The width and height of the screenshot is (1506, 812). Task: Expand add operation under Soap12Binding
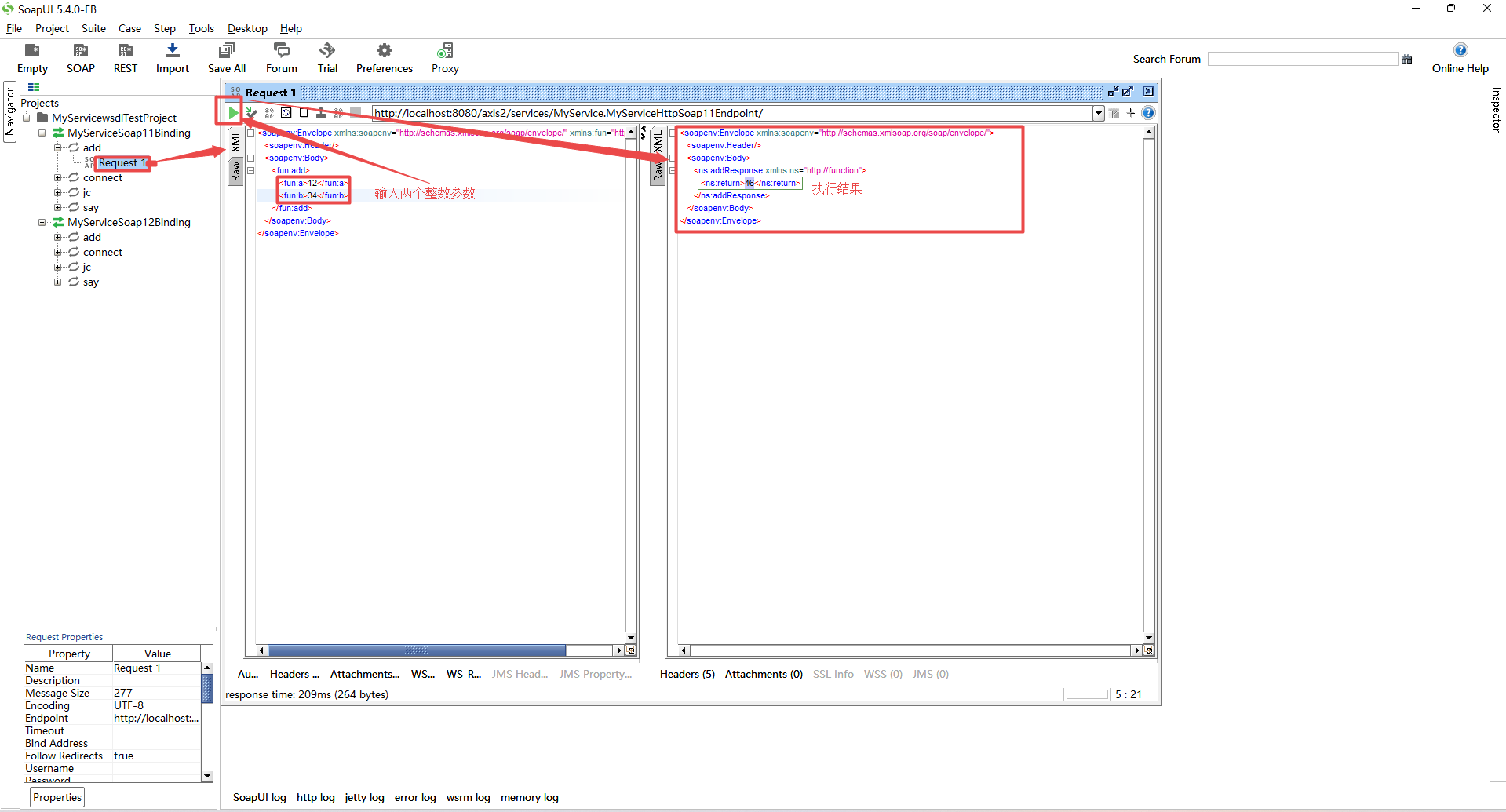[x=57, y=237]
